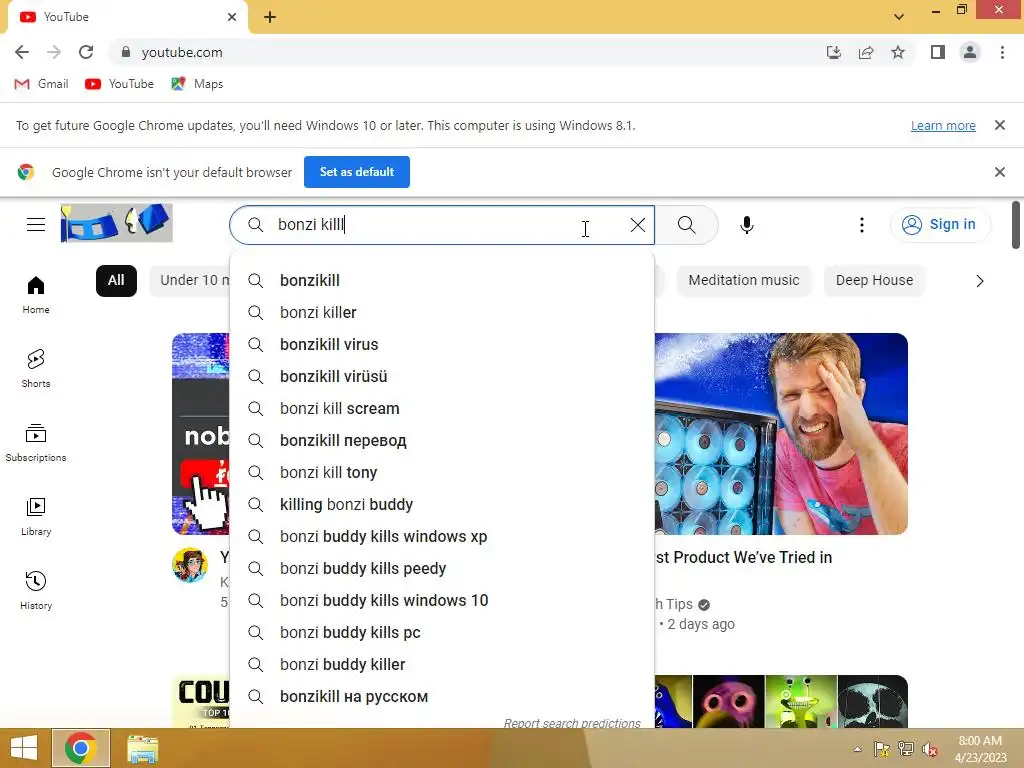The width and height of the screenshot is (1024, 768).
Task: Go to Home in the sidebar
Action: (36, 295)
